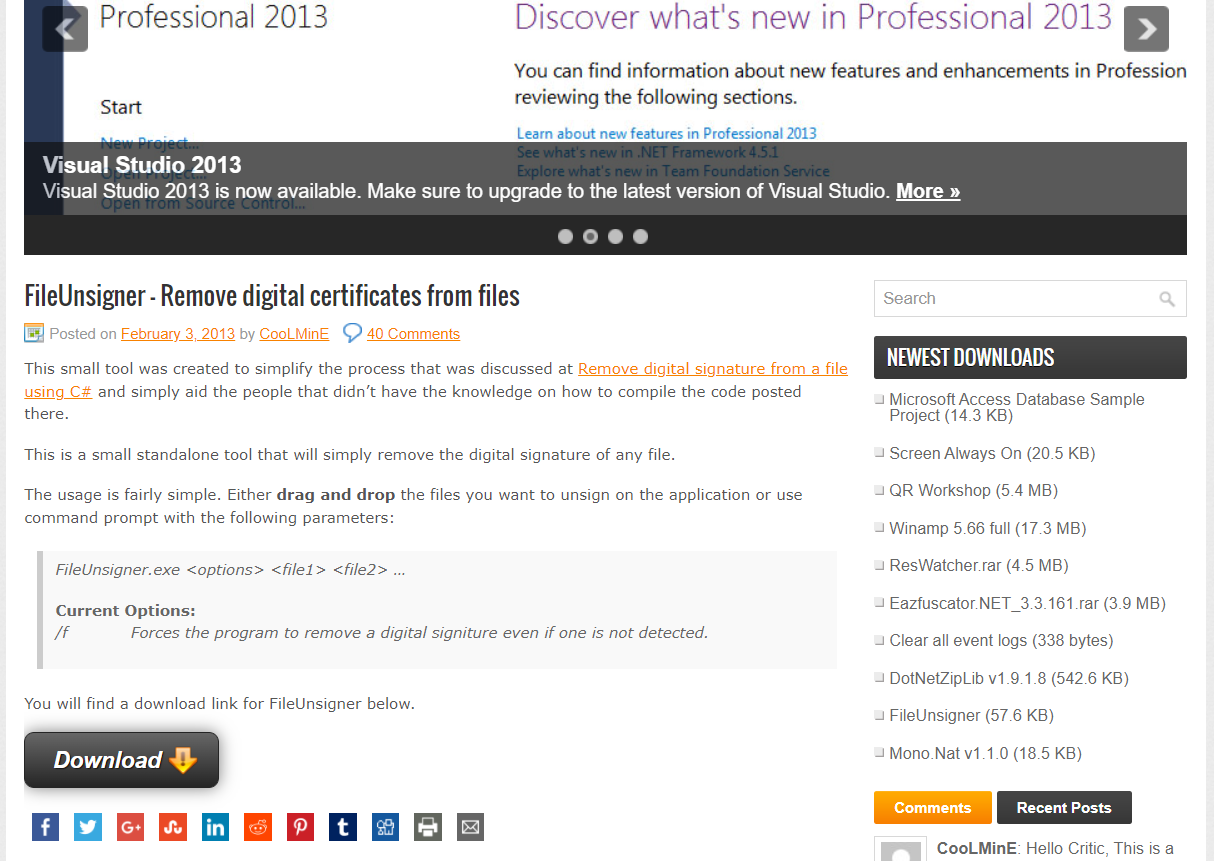Open the 40 Comments link
Screen dimensions: 1214x861
pos(413,334)
